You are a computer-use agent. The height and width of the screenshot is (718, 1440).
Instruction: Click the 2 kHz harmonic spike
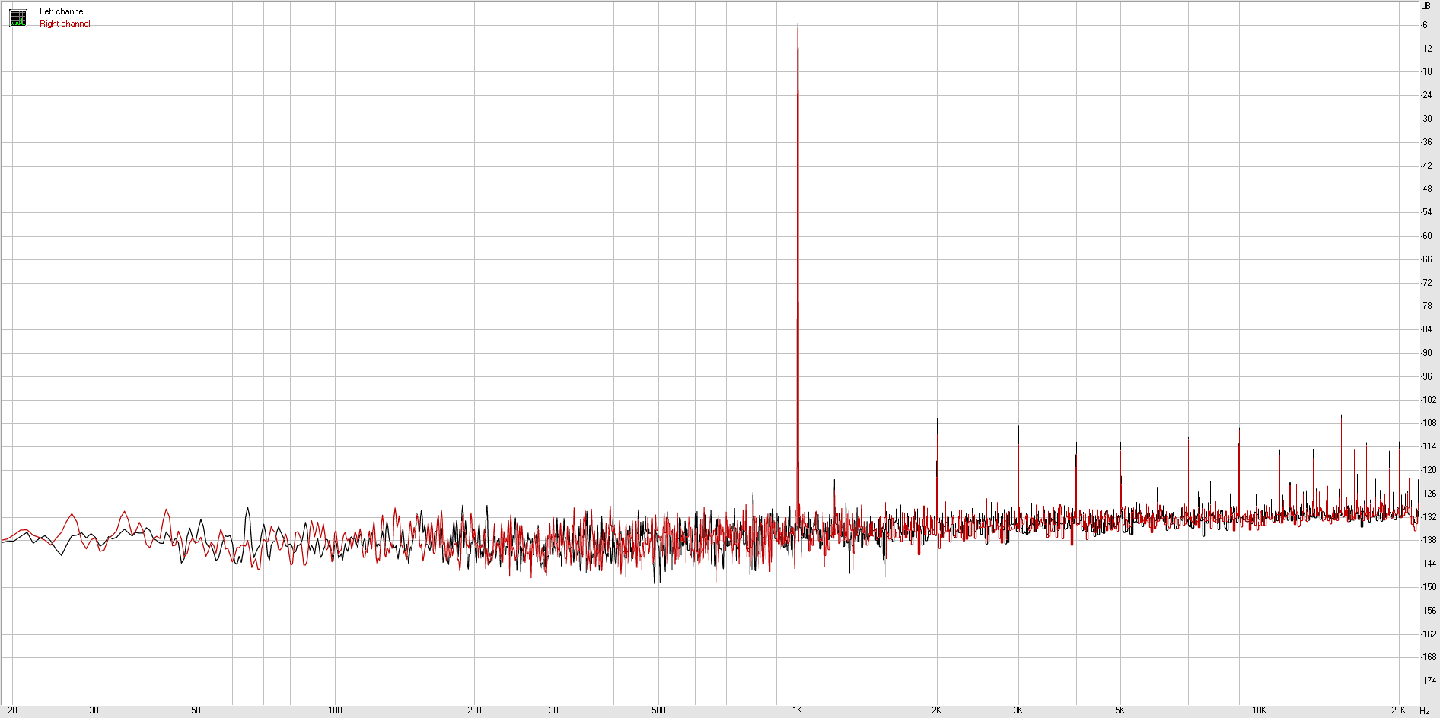coord(937,420)
